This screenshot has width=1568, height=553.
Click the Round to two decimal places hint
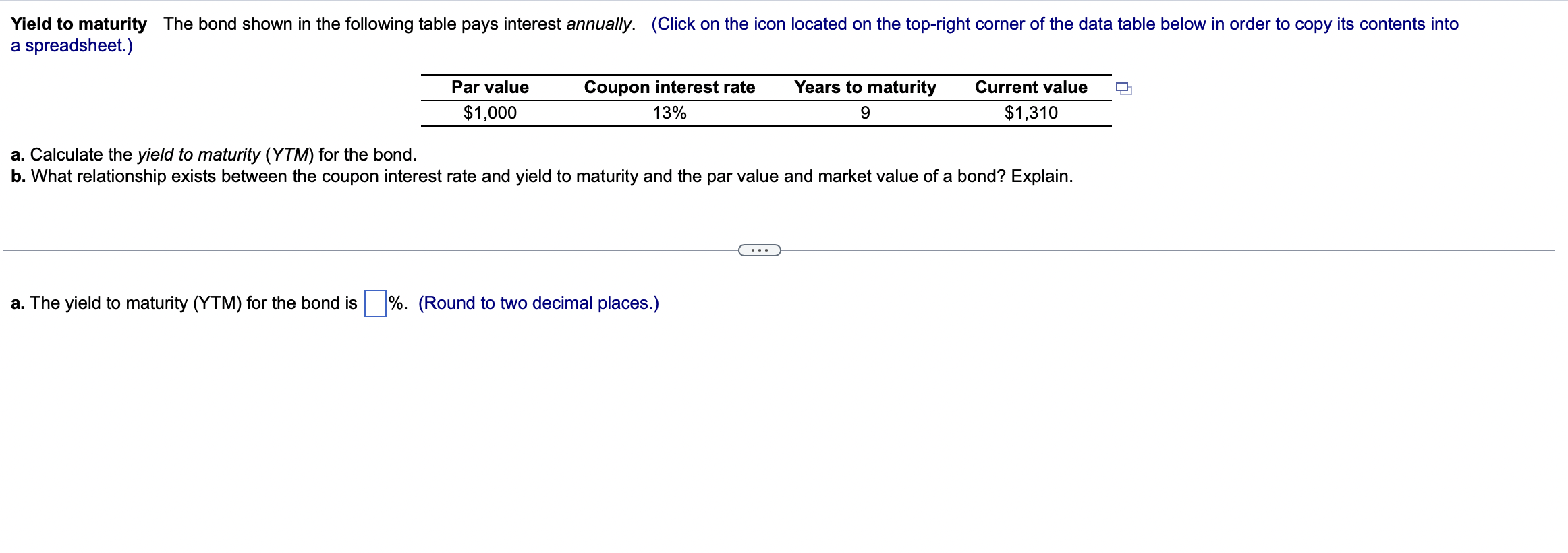(x=538, y=303)
